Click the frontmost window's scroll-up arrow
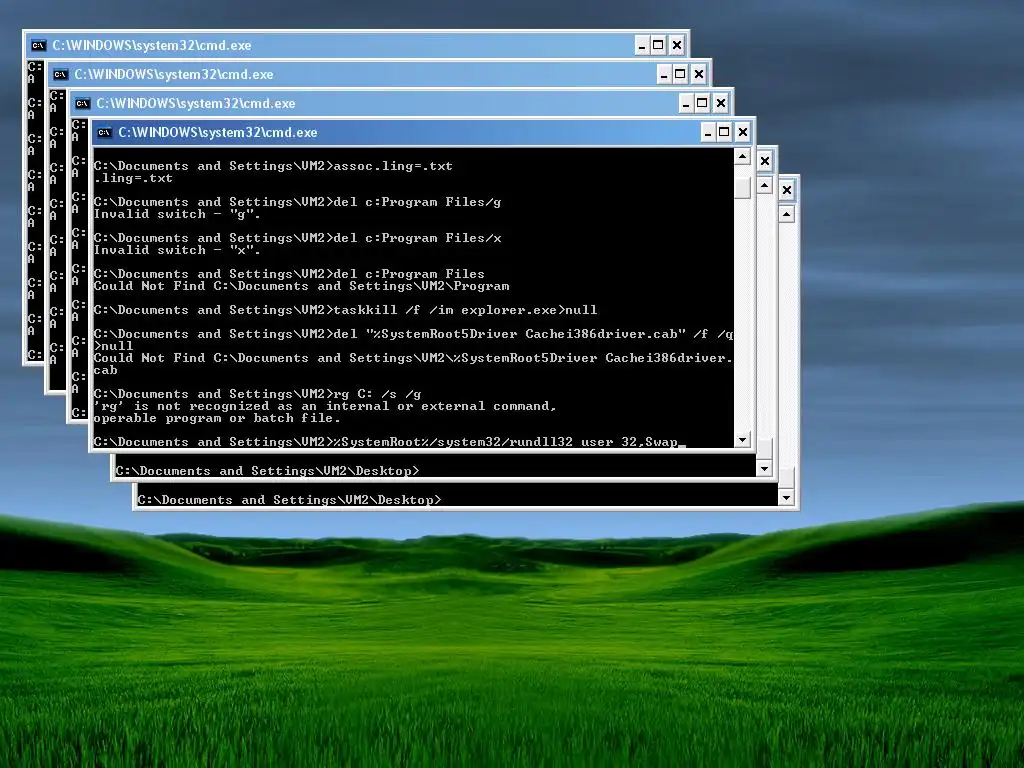 pos(742,157)
